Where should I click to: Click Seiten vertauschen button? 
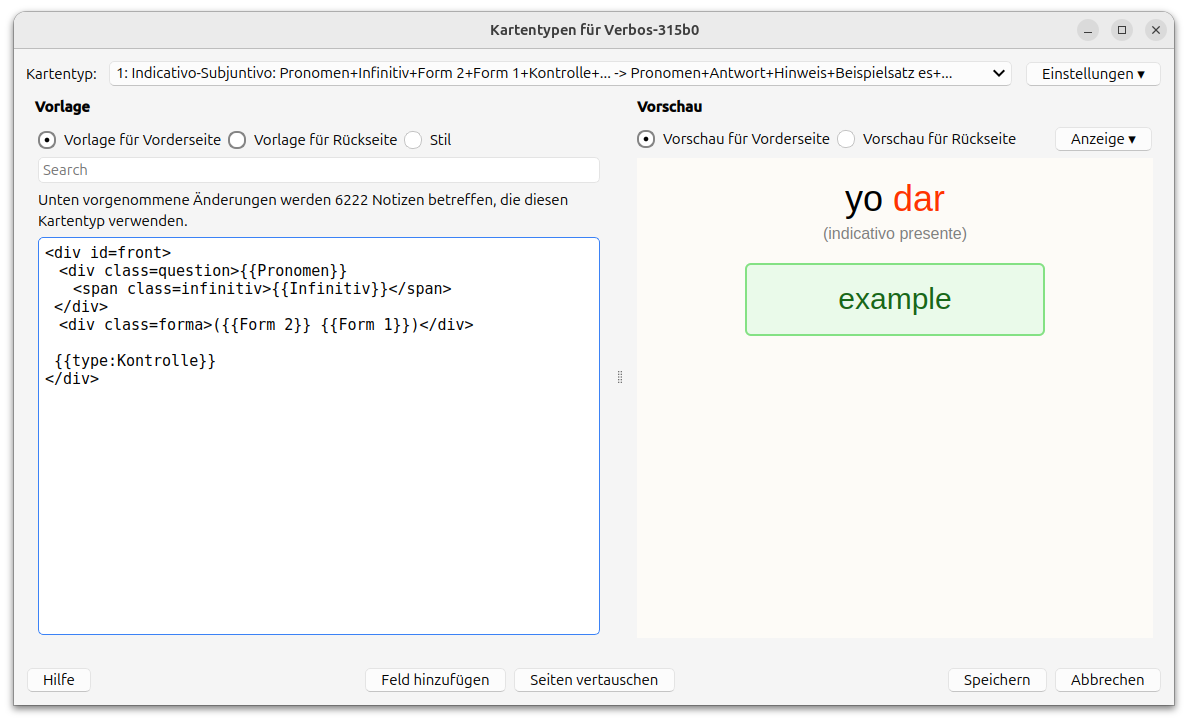(x=594, y=680)
